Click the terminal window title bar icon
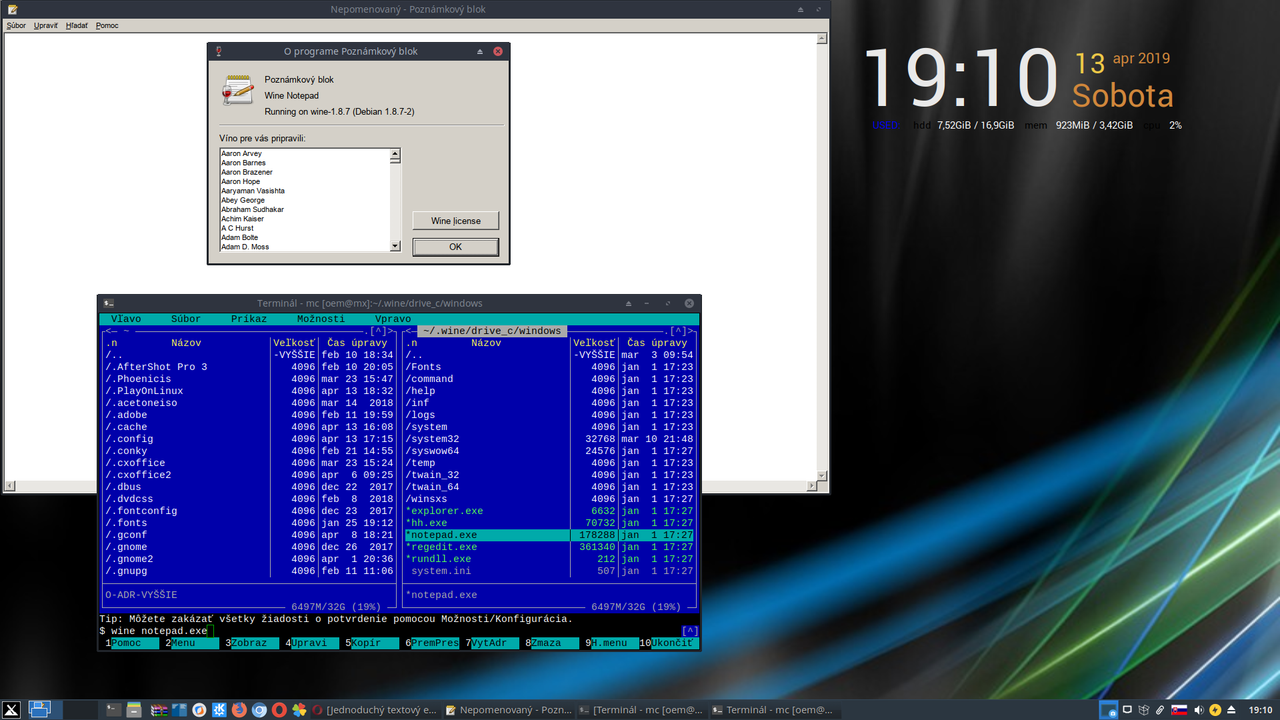This screenshot has width=1280, height=720. 108,303
